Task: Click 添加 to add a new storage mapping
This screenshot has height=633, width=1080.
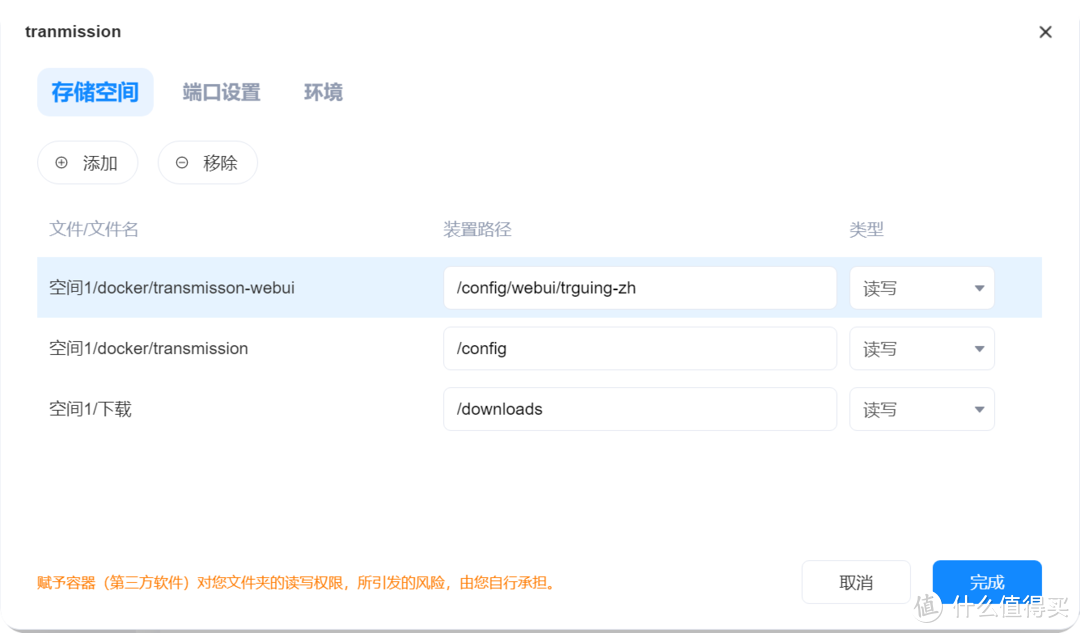Action: [x=88, y=162]
